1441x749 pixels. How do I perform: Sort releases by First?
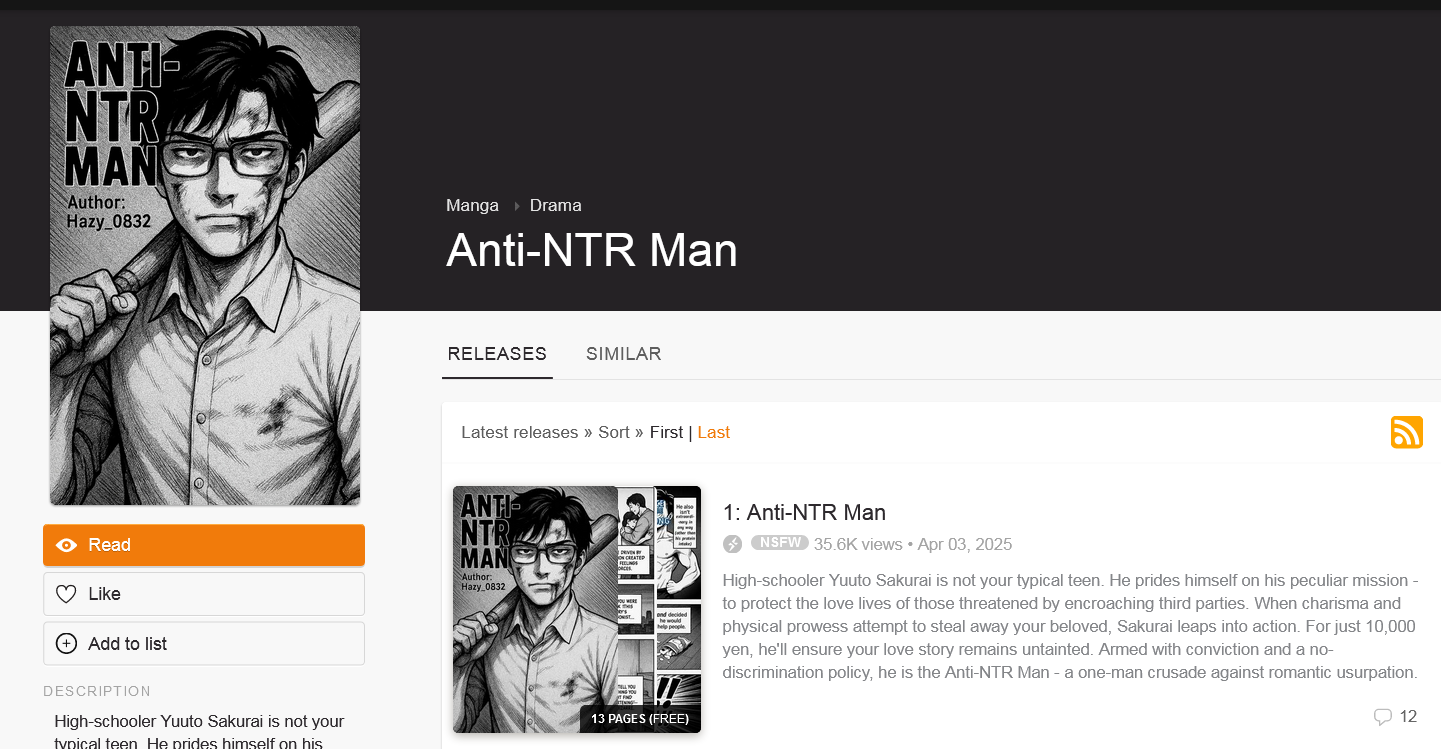[666, 432]
